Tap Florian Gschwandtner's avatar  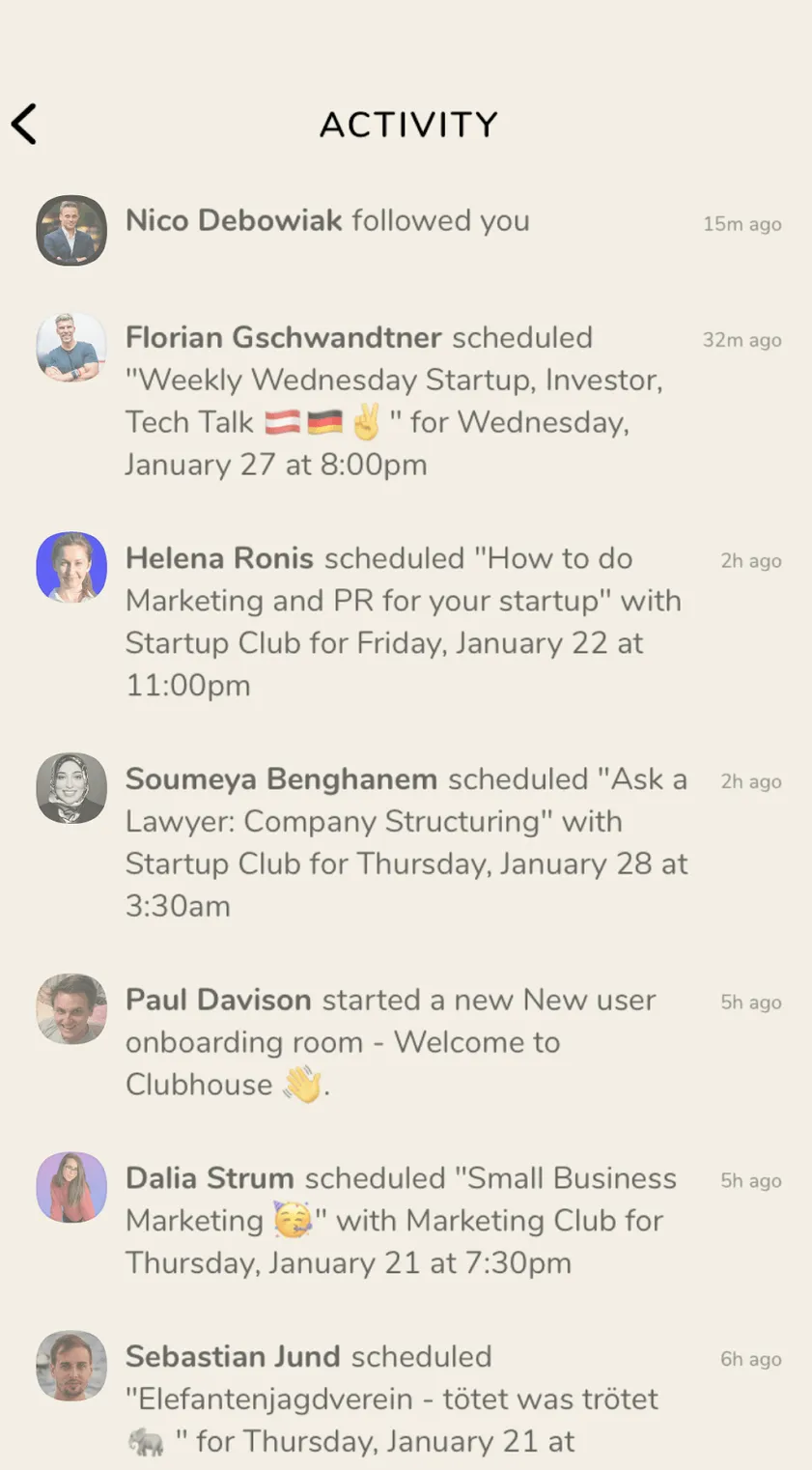[x=71, y=348]
